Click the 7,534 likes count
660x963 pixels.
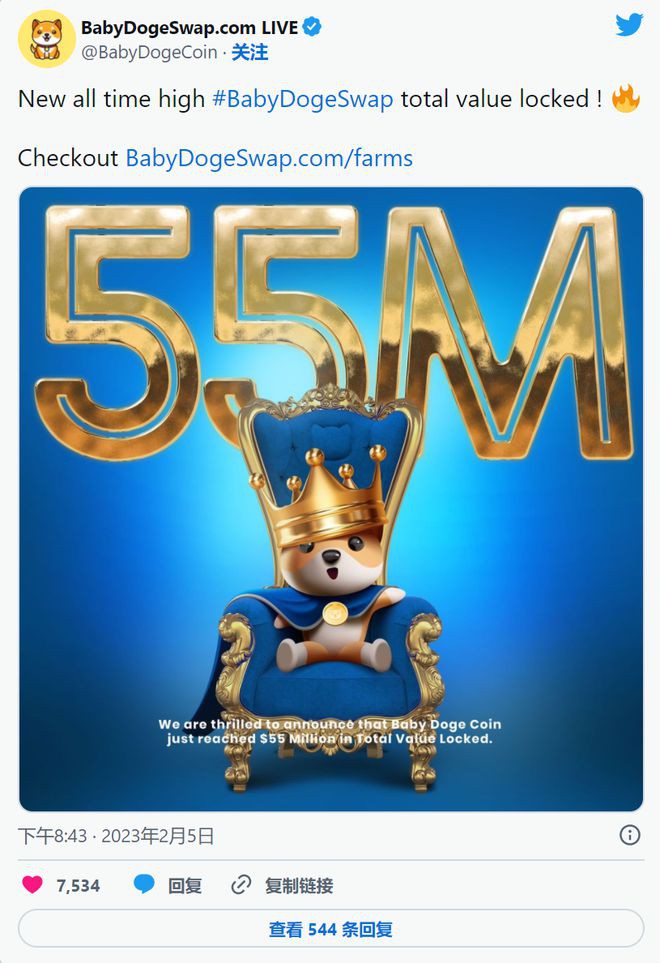tap(78, 885)
